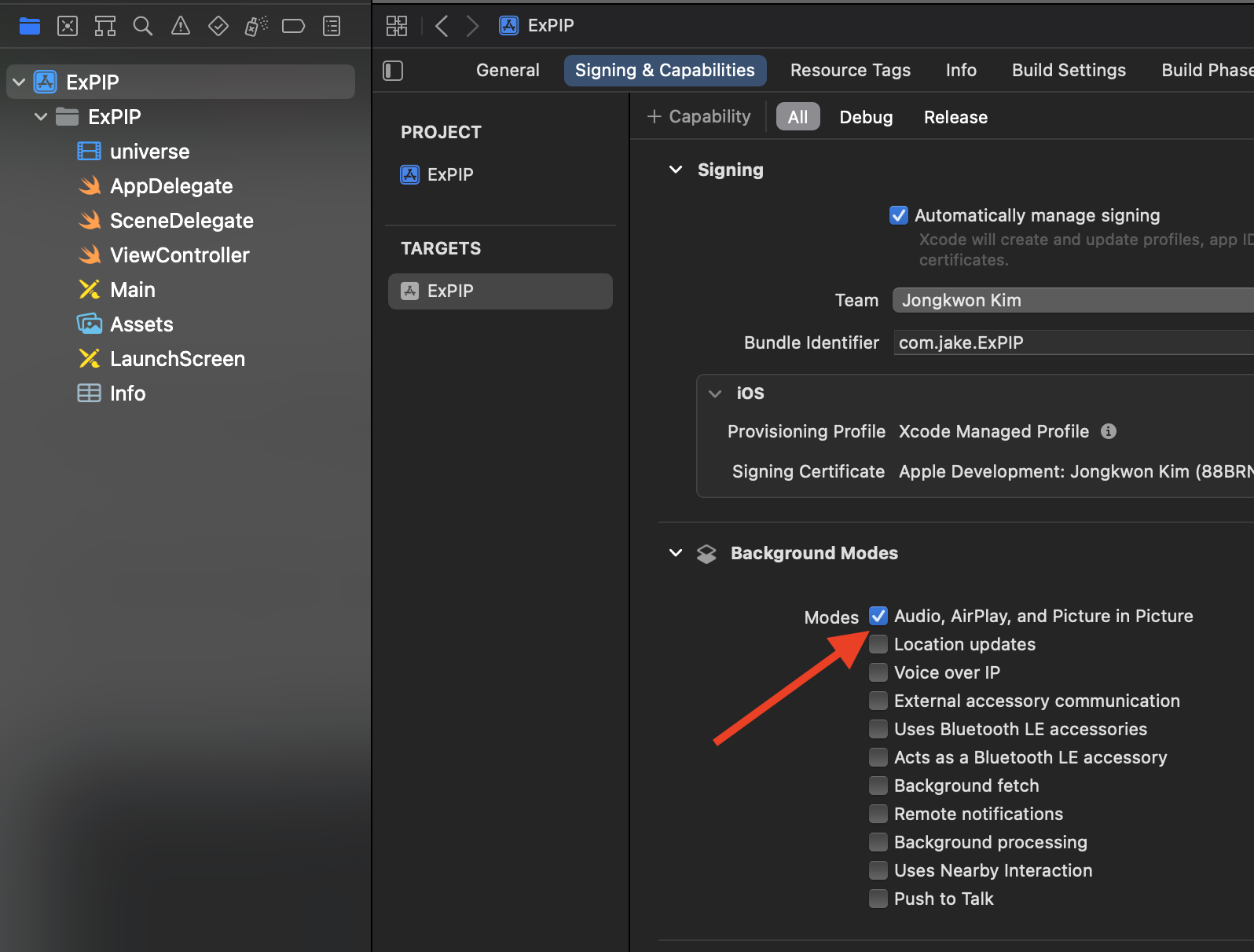Image resolution: width=1254 pixels, height=952 pixels.
Task: Click Provisioning Profile info icon
Action: point(1109,431)
